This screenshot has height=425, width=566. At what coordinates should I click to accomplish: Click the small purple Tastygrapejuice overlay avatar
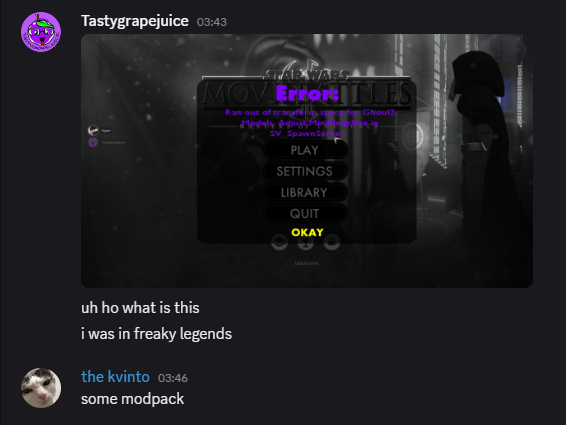tap(93, 142)
